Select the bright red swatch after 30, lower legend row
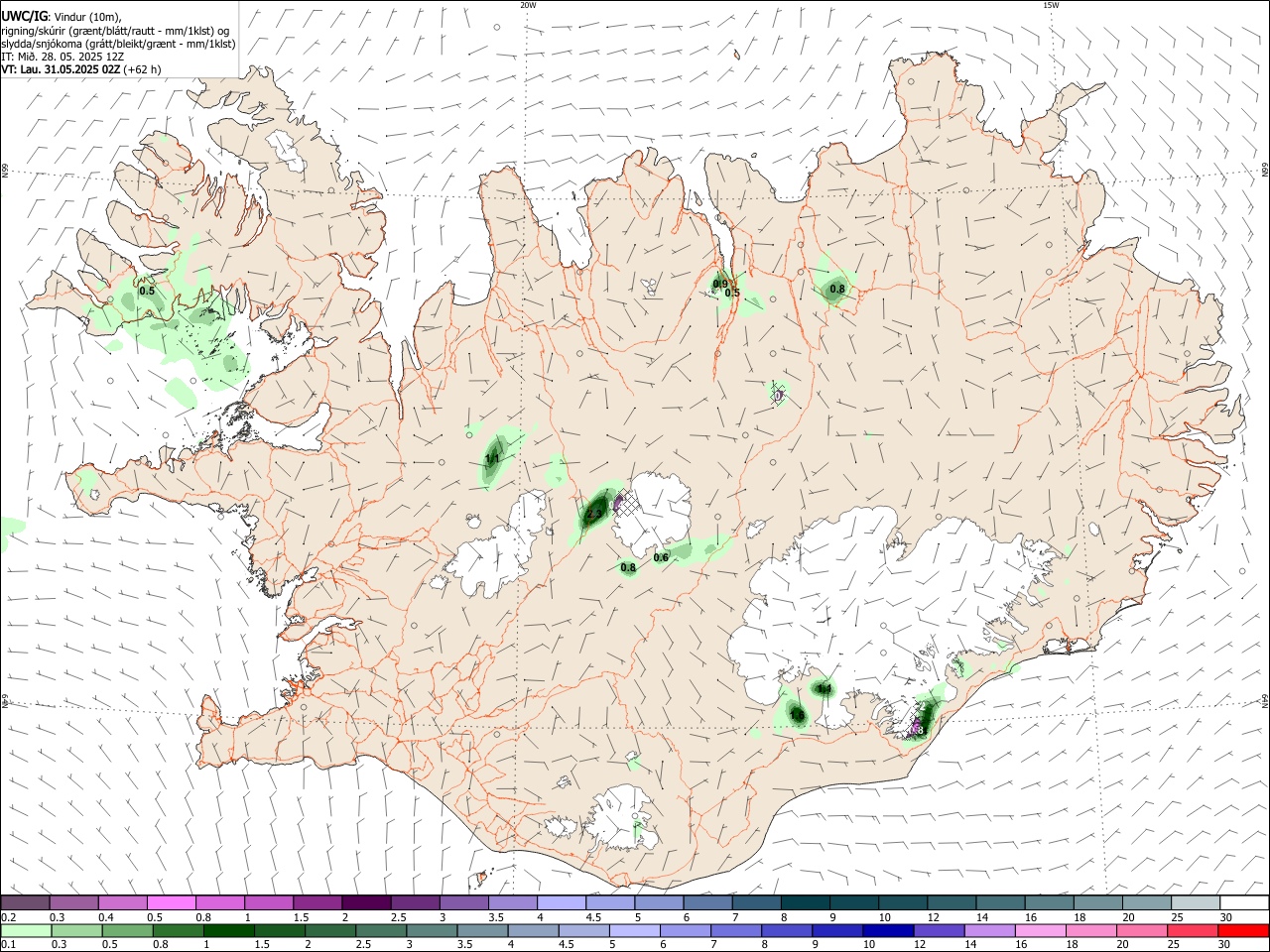Screen dimensions: 1270x952 point(1242,931)
